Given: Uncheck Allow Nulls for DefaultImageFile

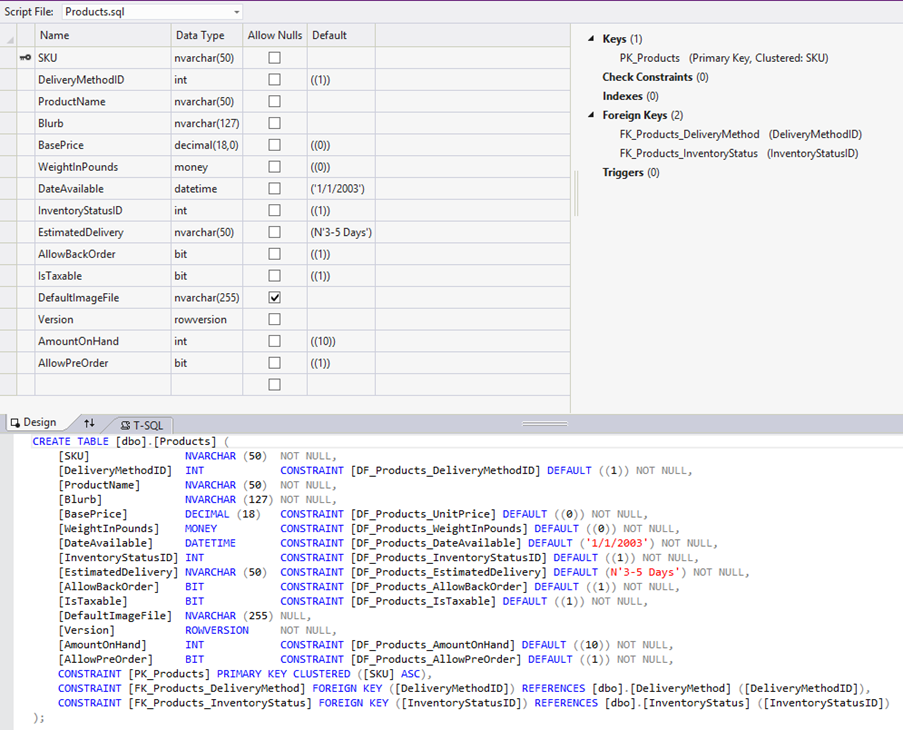Looking at the screenshot, I should coord(275,298).
